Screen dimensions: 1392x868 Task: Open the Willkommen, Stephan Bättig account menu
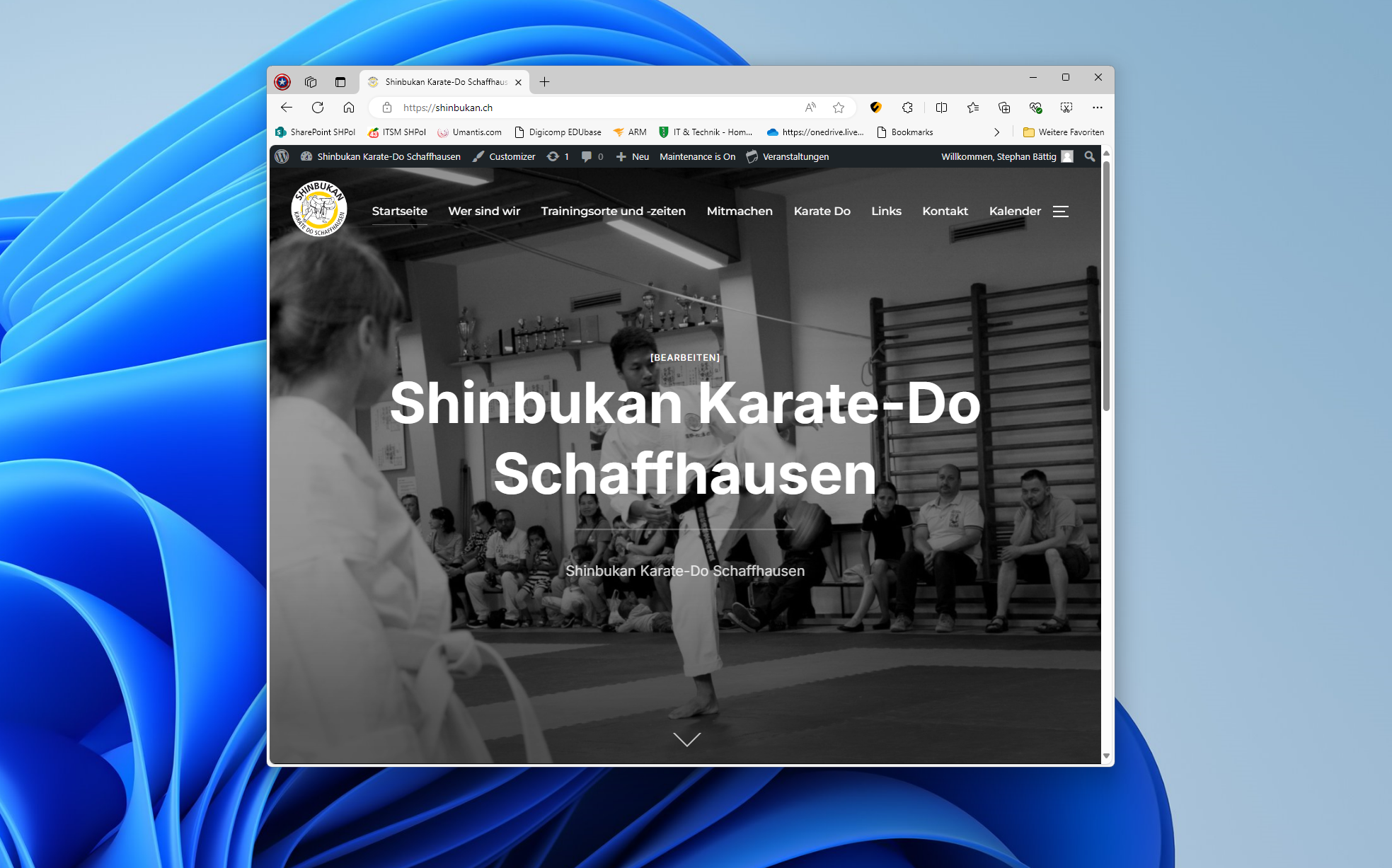tap(1007, 156)
